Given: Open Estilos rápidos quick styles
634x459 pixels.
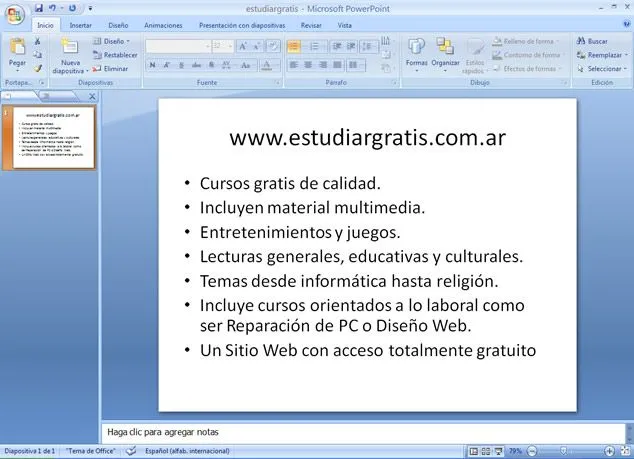Looking at the screenshot, I should pyautogui.click(x=475, y=56).
